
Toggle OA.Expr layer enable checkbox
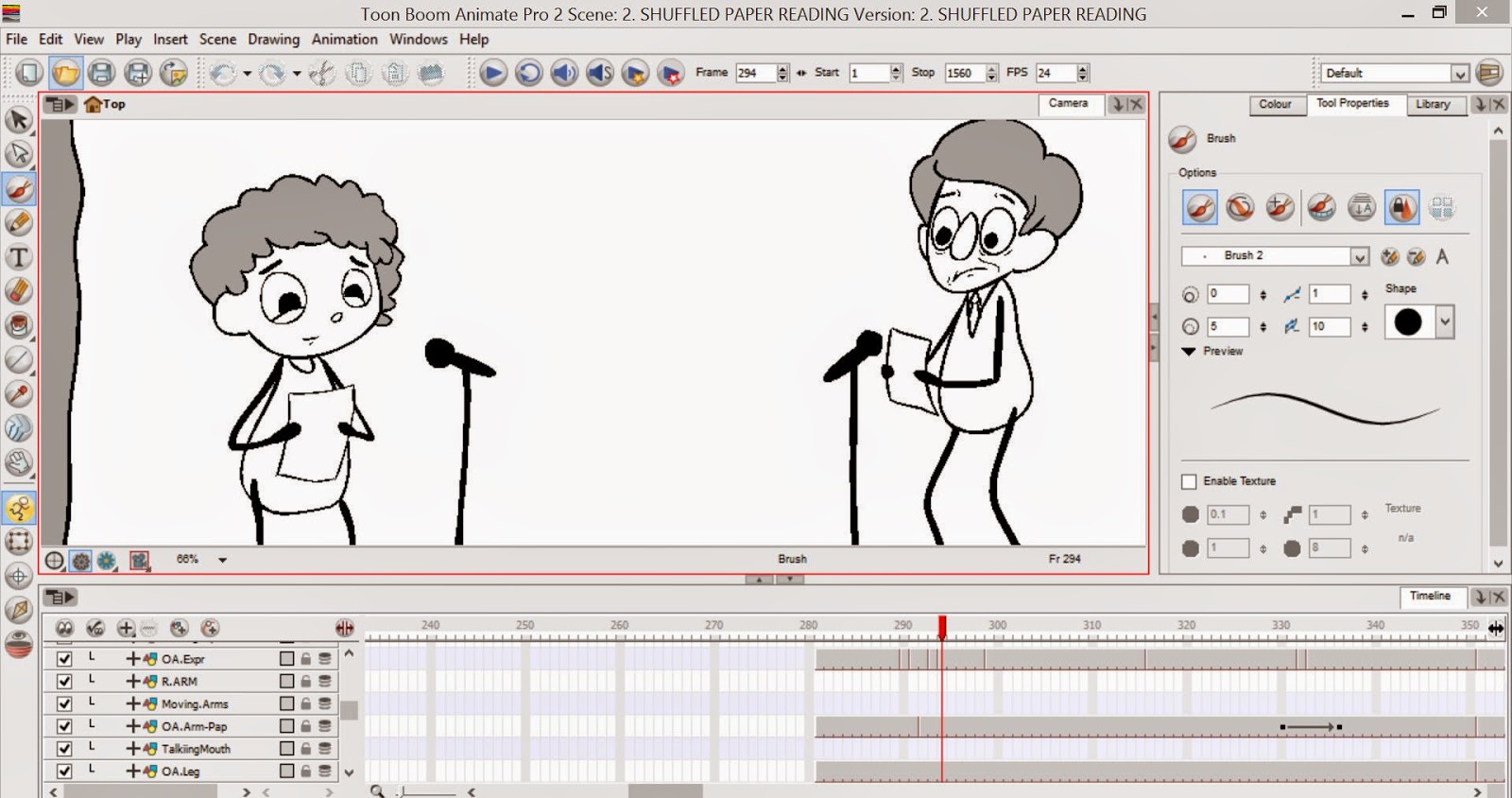(x=64, y=659)
